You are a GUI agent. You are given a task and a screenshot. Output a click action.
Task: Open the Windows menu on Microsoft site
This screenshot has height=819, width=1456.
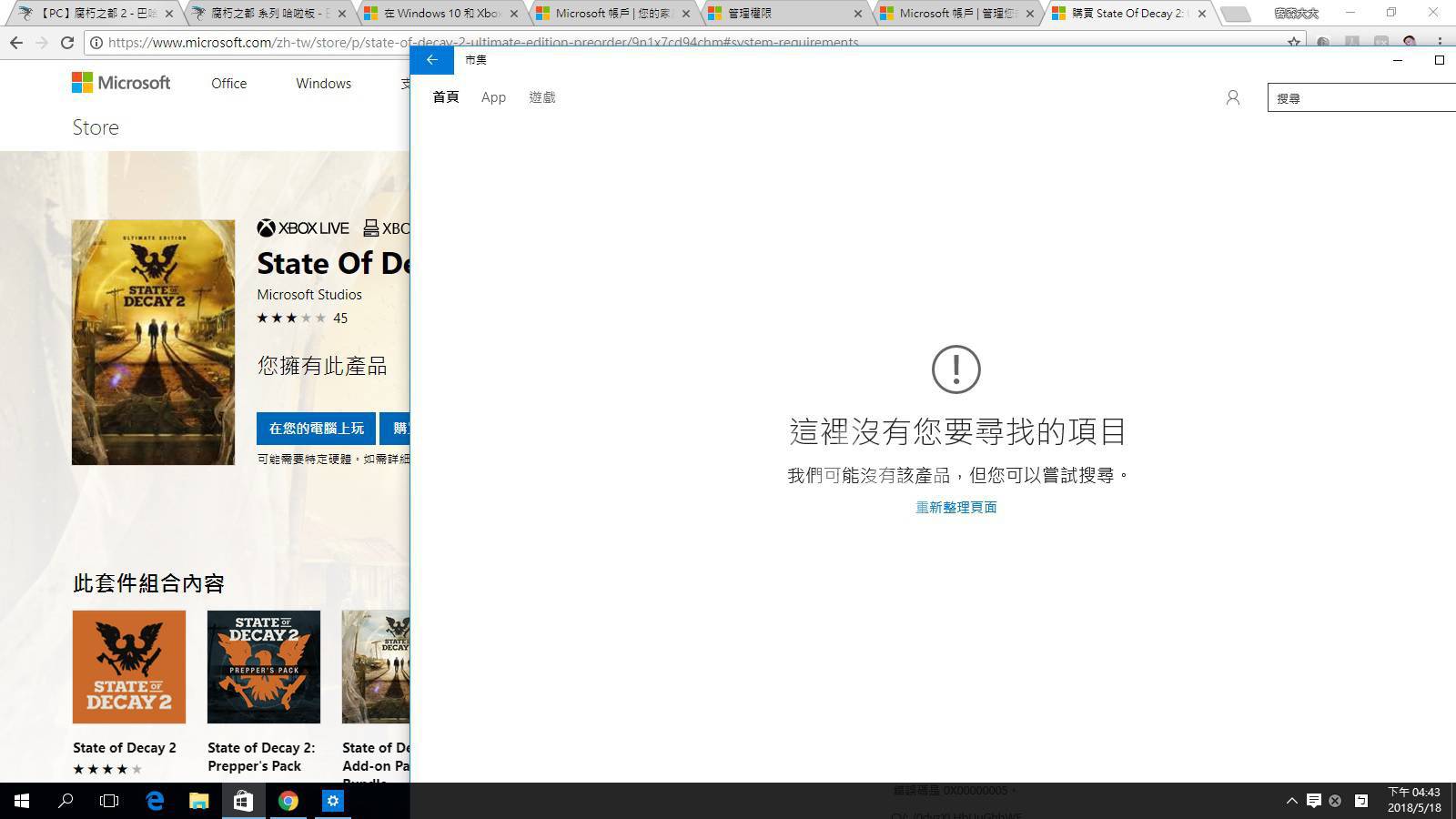(323, 83)
